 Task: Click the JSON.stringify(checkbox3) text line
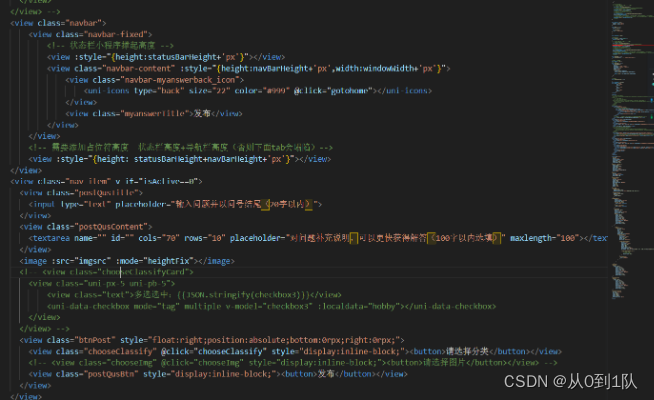point(194,295)
